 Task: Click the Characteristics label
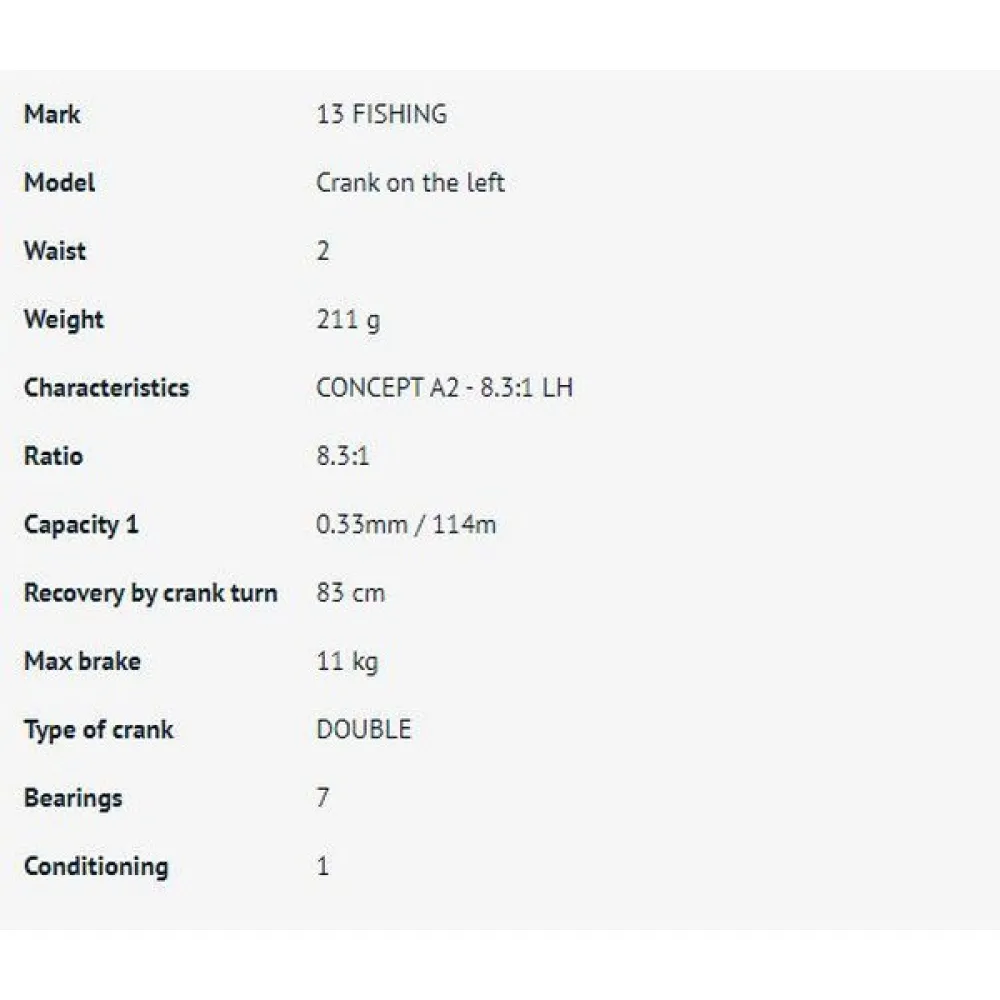tap(106, 388)
